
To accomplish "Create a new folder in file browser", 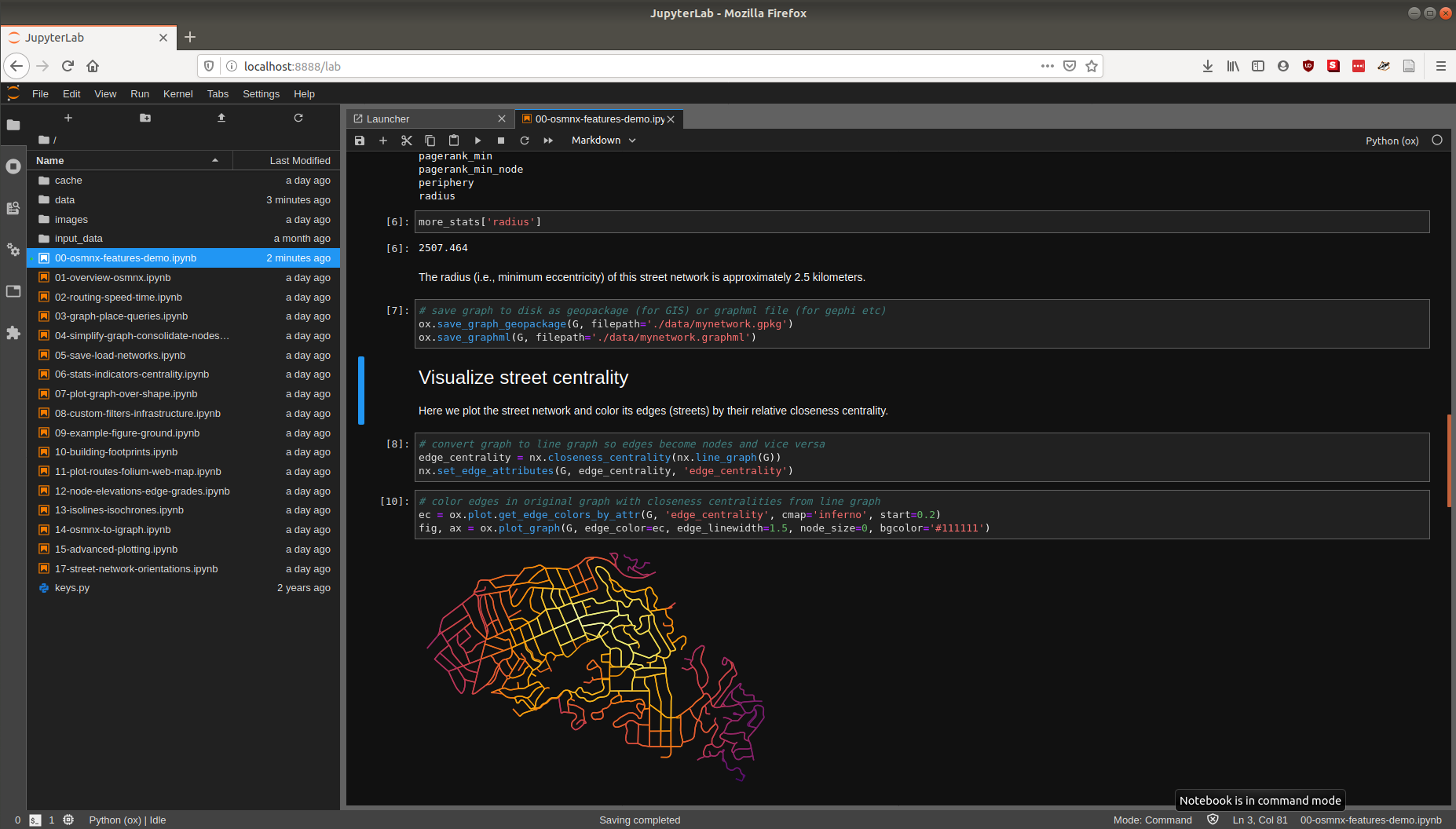I will tap(145, 118).
